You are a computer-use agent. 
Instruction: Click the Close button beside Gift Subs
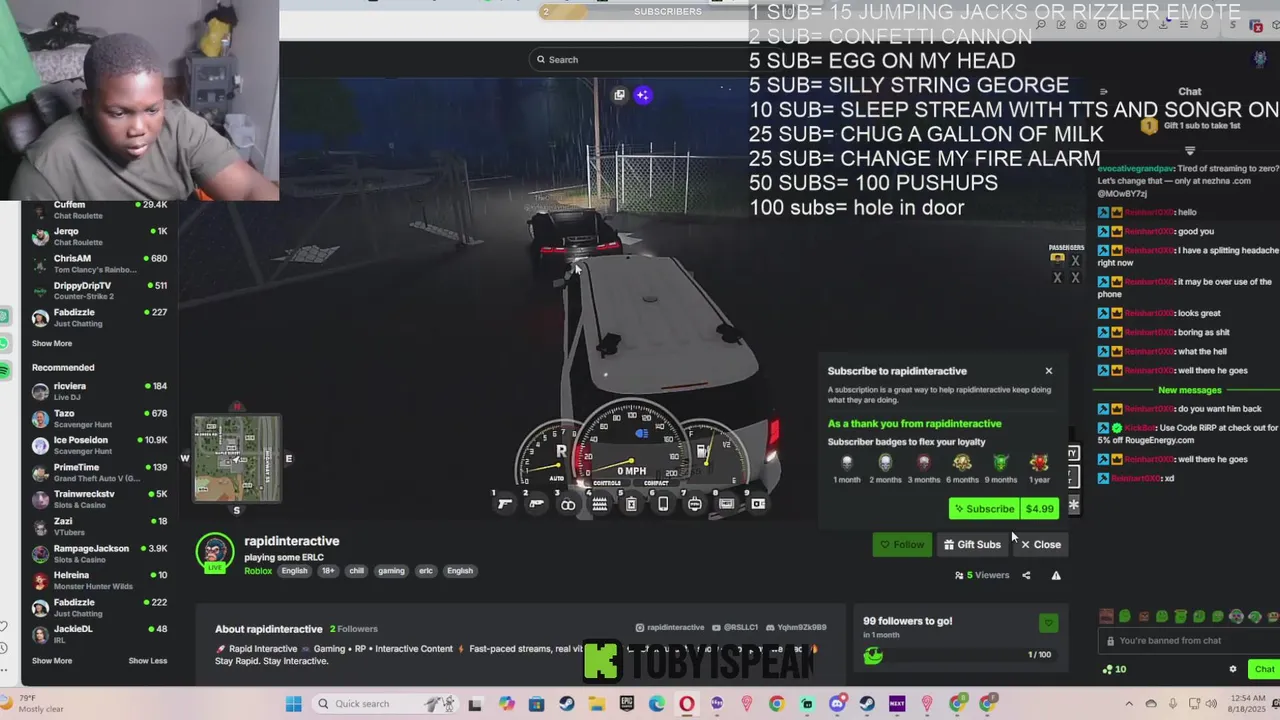pyautogui.click(x=1040, y=545)
